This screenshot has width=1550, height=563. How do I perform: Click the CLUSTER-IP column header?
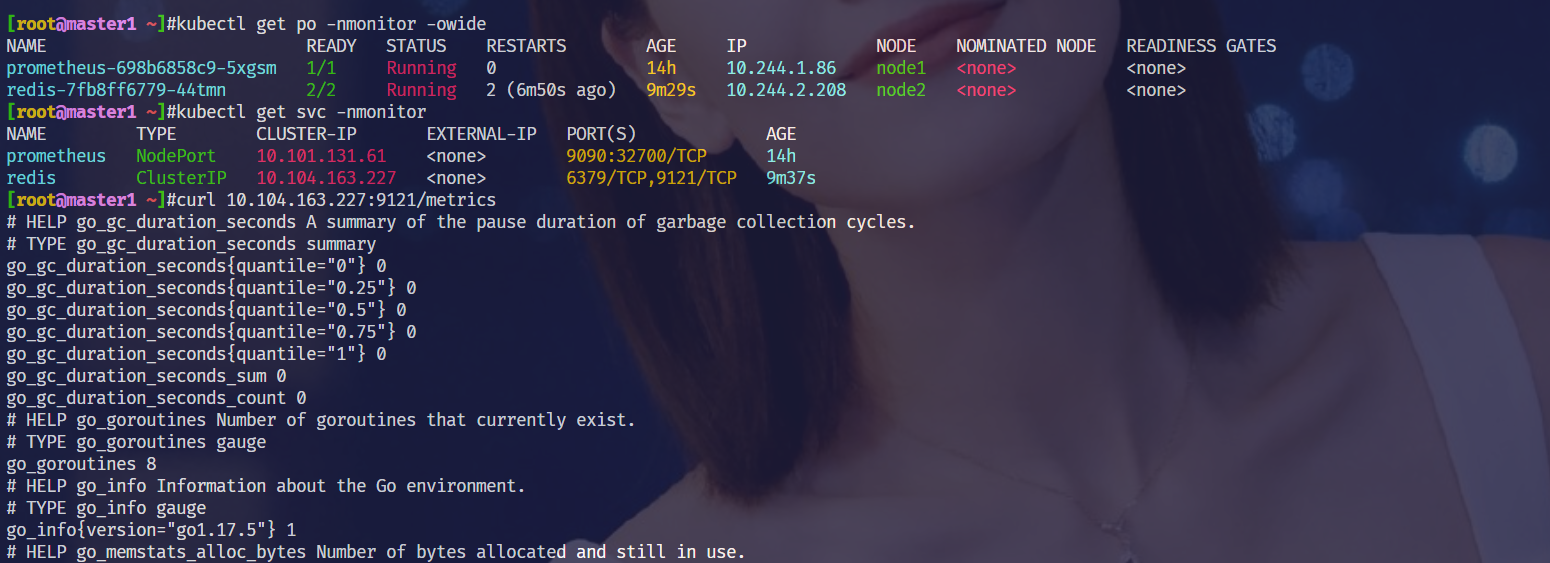[306, 134]
